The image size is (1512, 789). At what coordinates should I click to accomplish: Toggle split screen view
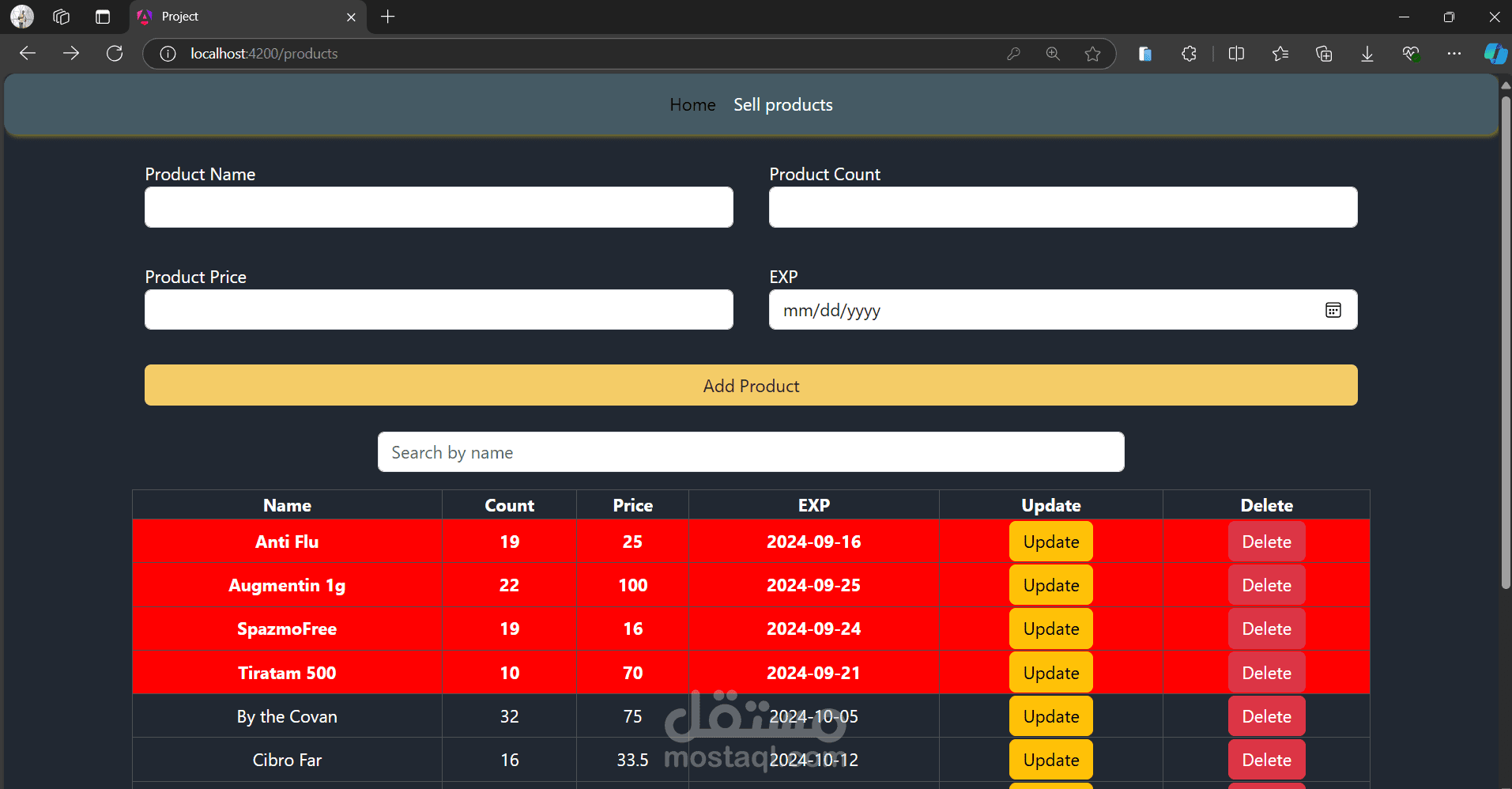[1237, 54]
